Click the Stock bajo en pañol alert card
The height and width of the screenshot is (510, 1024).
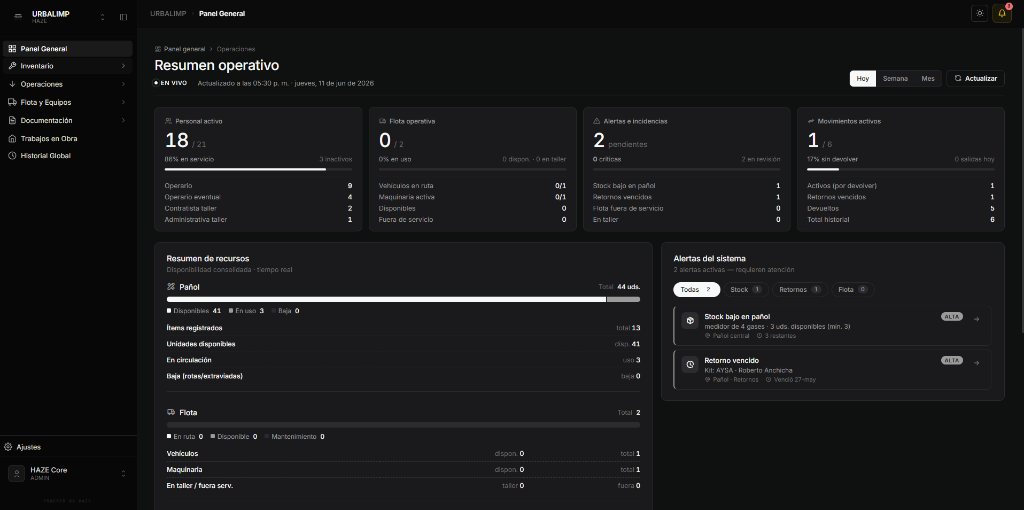833,325
